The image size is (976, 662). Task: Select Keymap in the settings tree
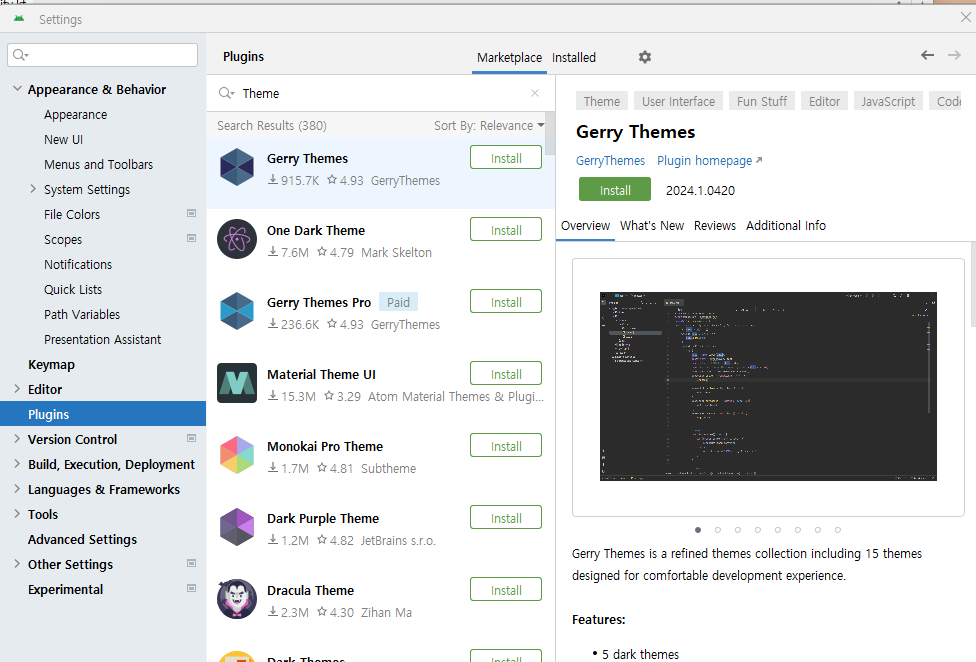tap(51, 365)
